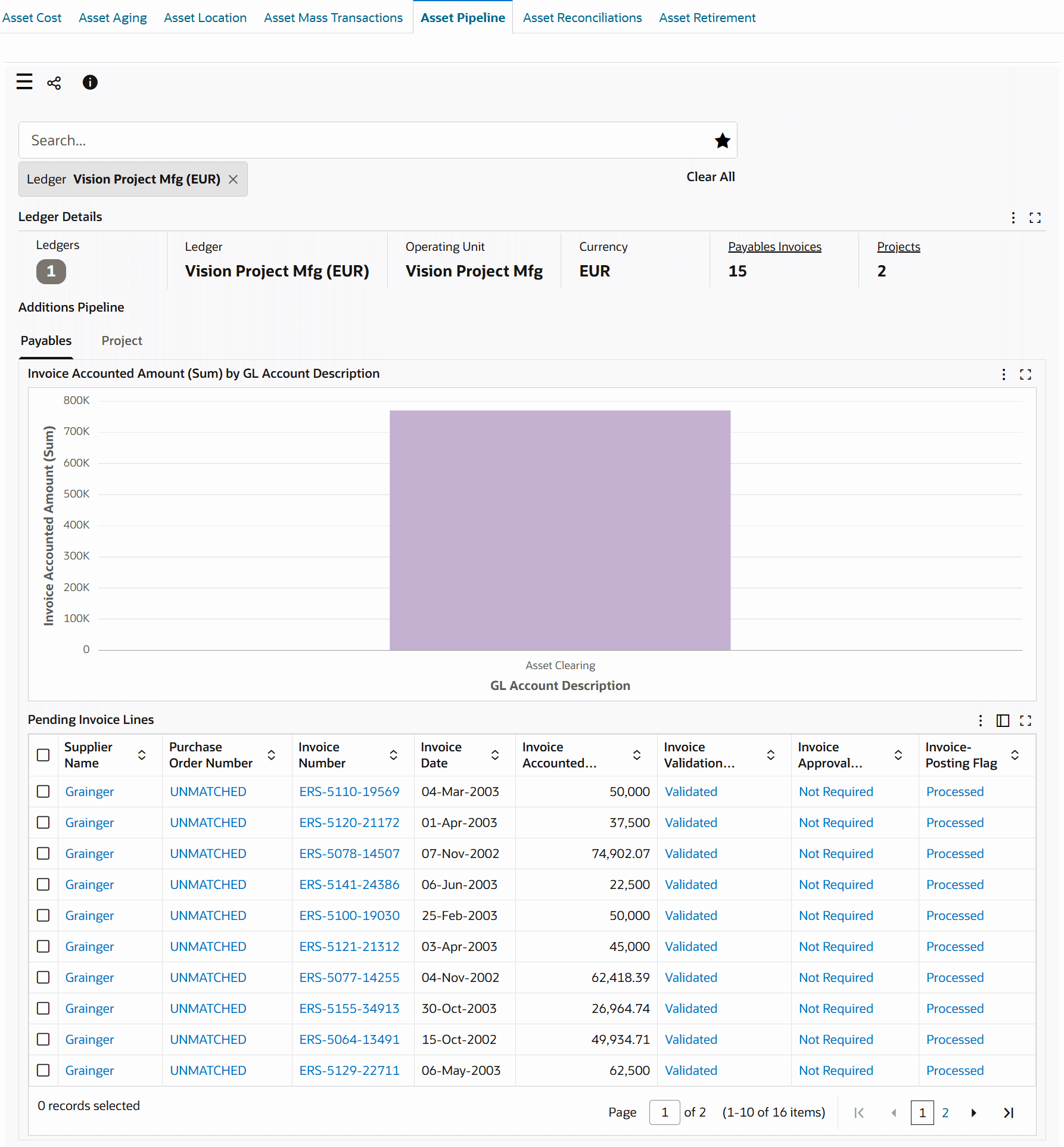1064x1147 pixels.
Task: Open the Asset Reconciliations tab
Action: [582, 18]
